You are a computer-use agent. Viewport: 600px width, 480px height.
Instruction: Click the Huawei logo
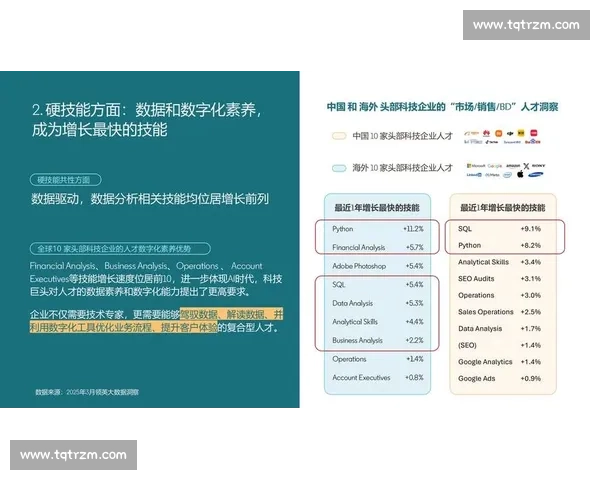click(x=486, y=133)
